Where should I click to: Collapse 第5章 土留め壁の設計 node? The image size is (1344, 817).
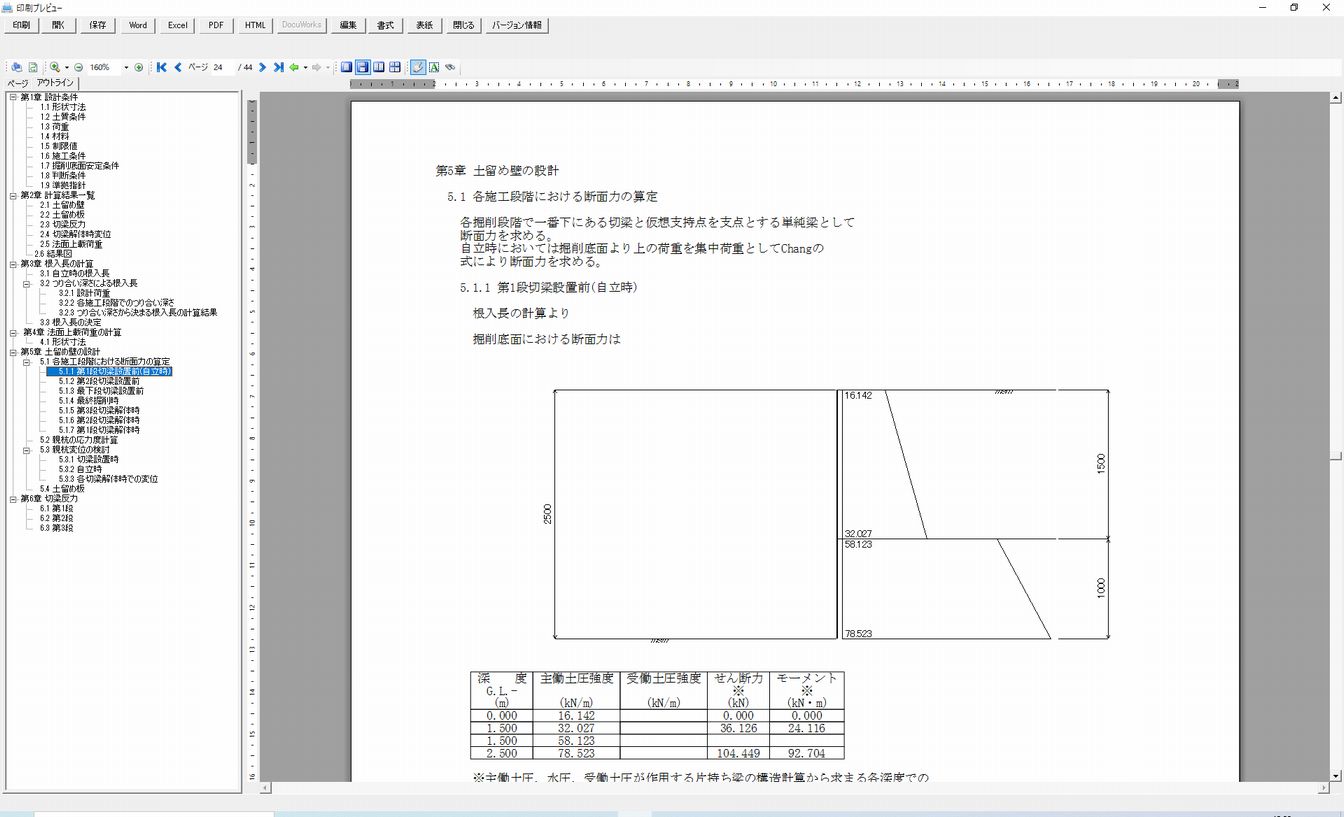(13, 352)
